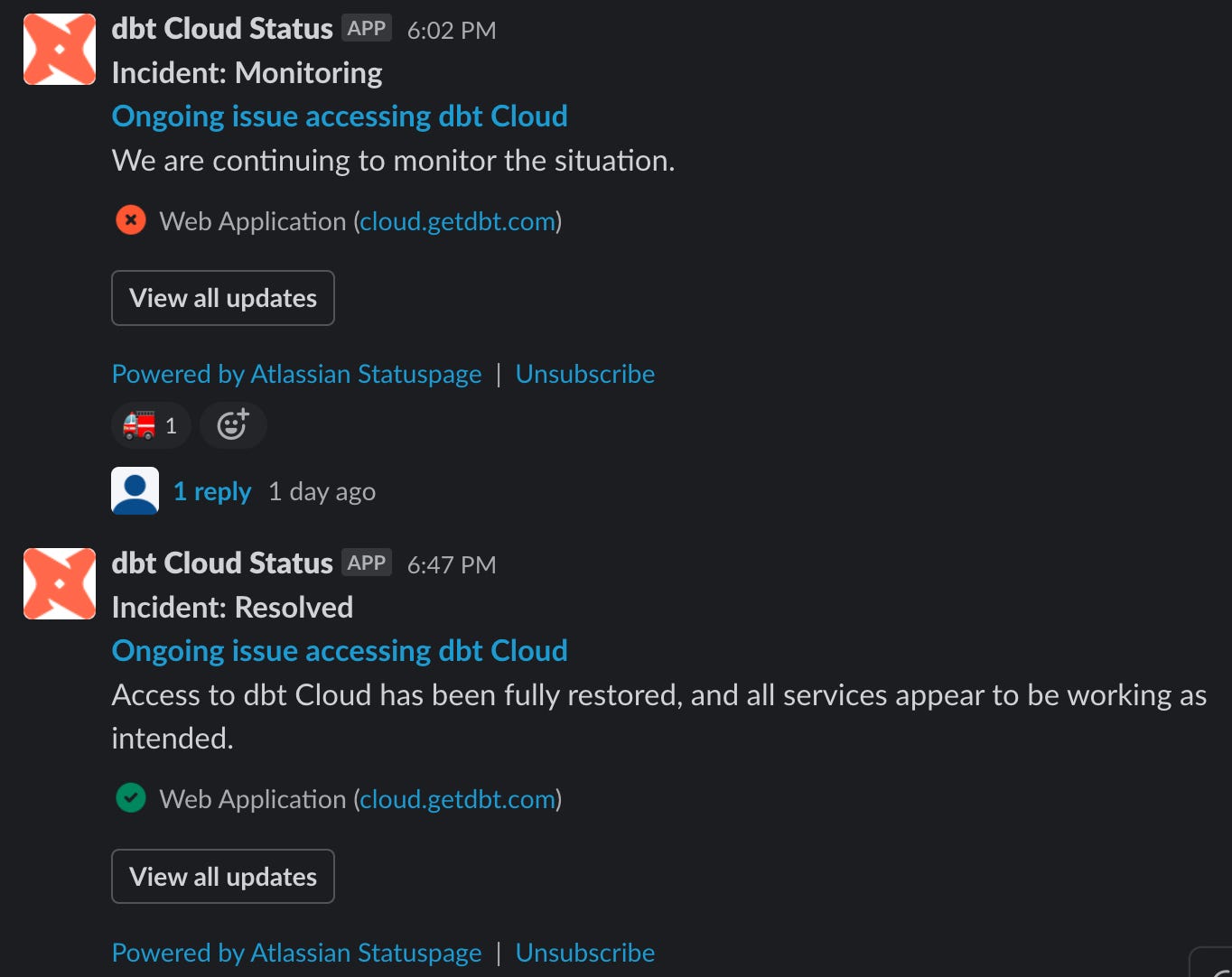Open the cloud.getdbt.com link in the resolved message

click(x=457, y=798)
